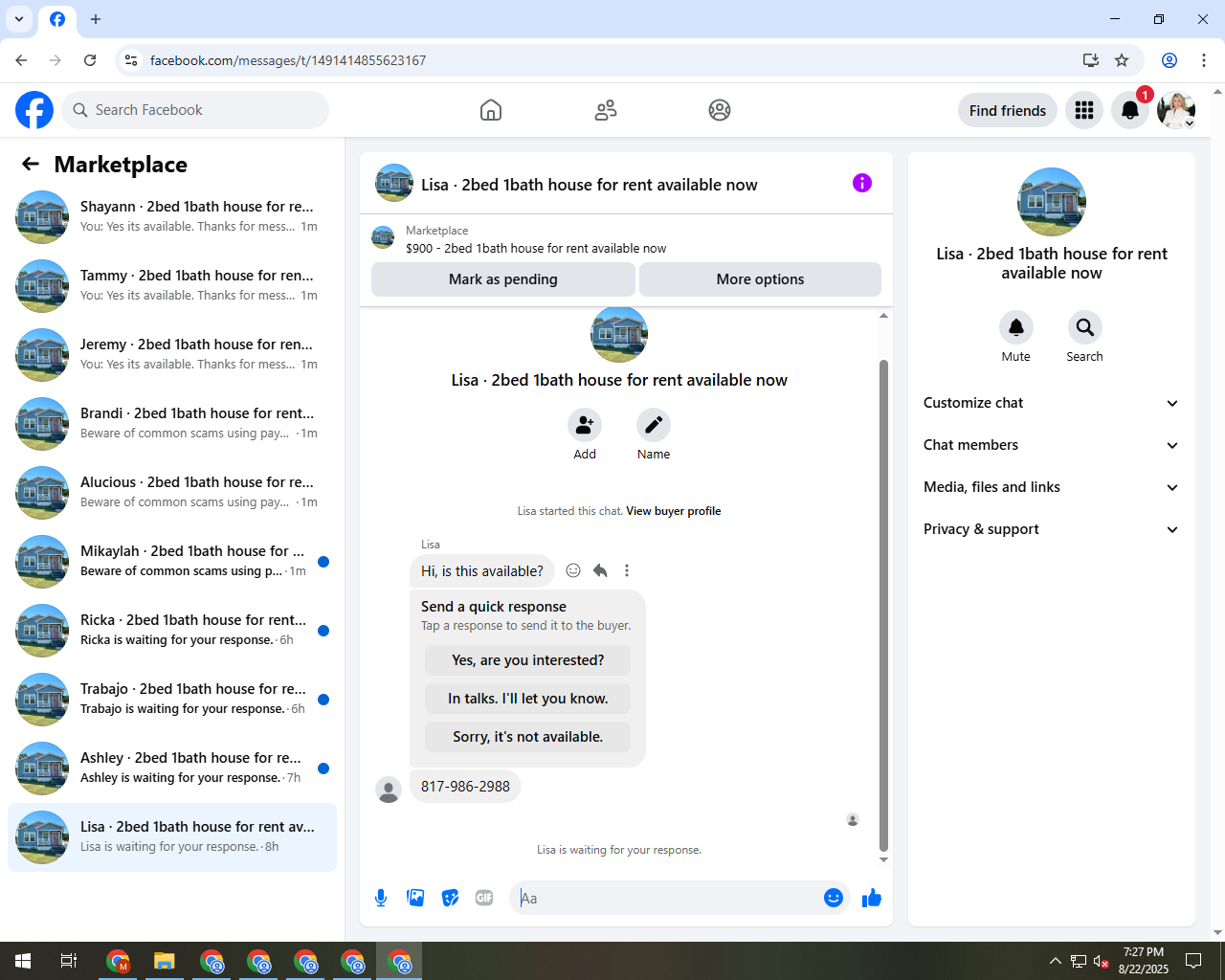Open the Trabajo conversation
The width and height of the screenshot is (1225, 980).
pyautogui.click(x=172, y=700)
